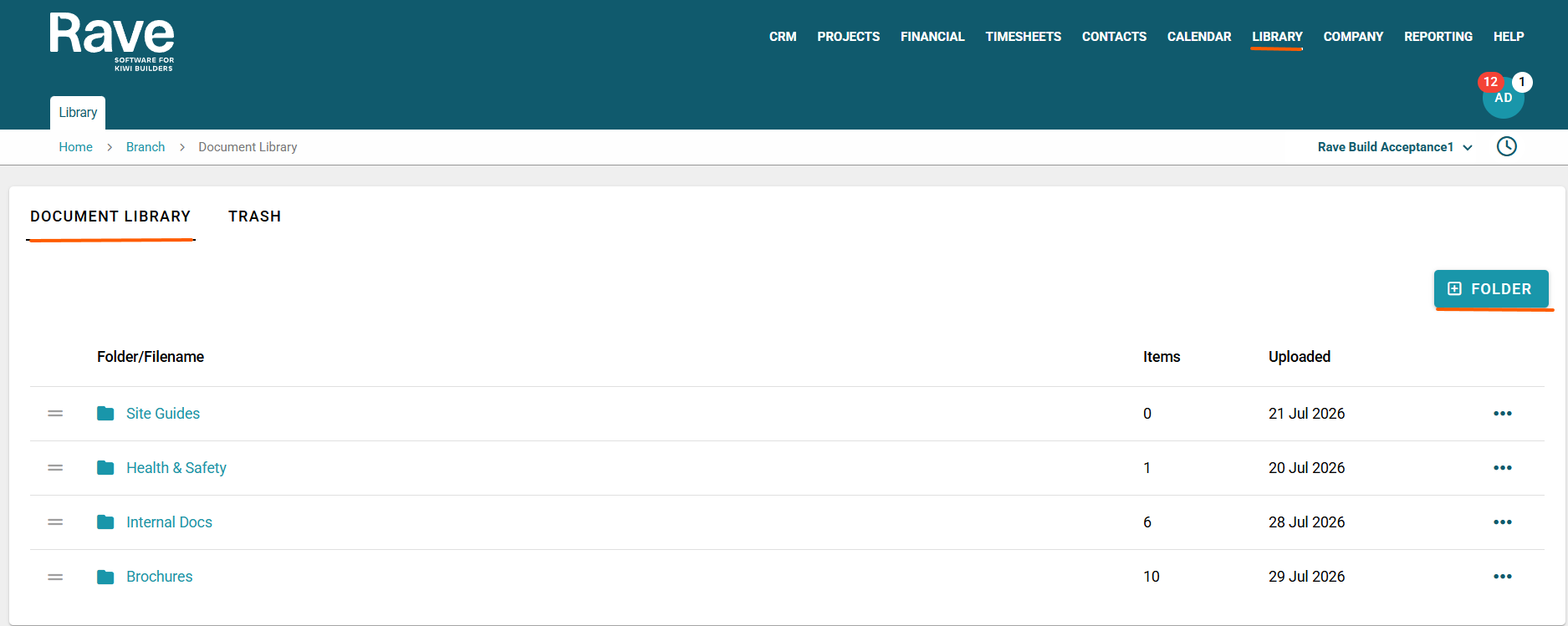Click the Rave logo
Screen dimensions: 1568x626
pyautogui.click(x=112, y=42)
